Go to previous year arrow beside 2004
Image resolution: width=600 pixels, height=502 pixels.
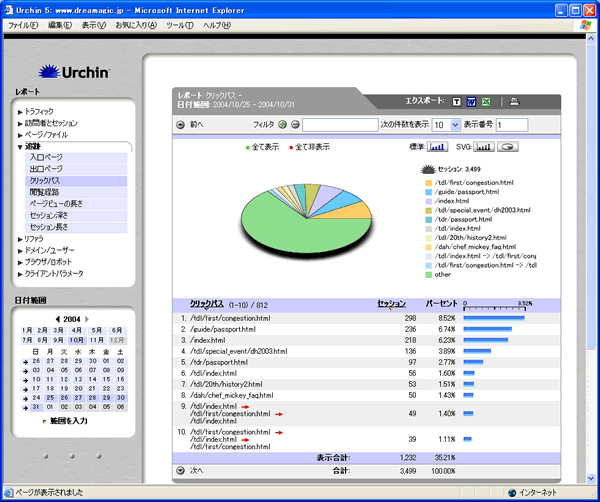click(x=58, y=319)
